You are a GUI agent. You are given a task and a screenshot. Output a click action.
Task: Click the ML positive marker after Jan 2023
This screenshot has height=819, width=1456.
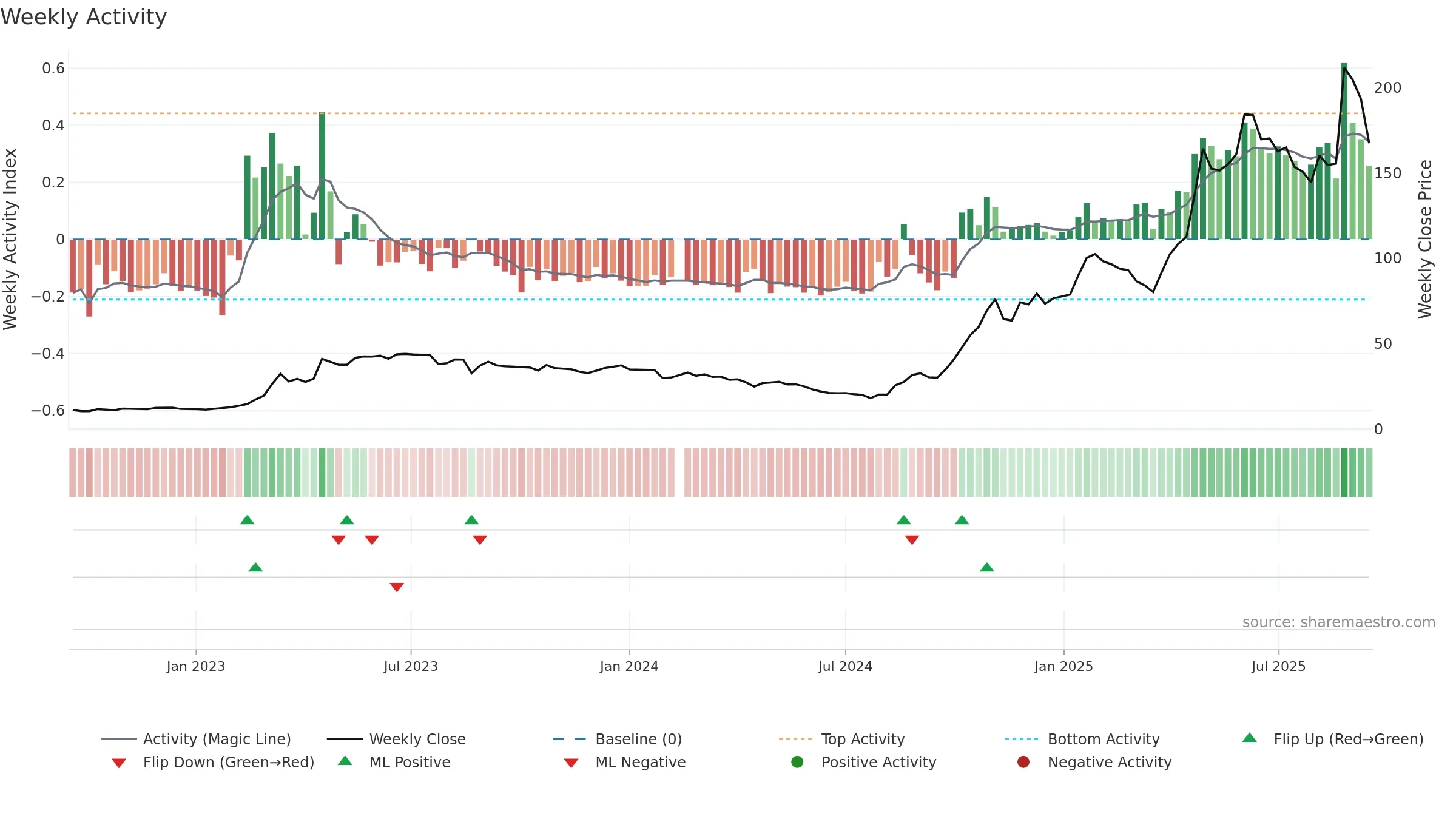(255, 567)
